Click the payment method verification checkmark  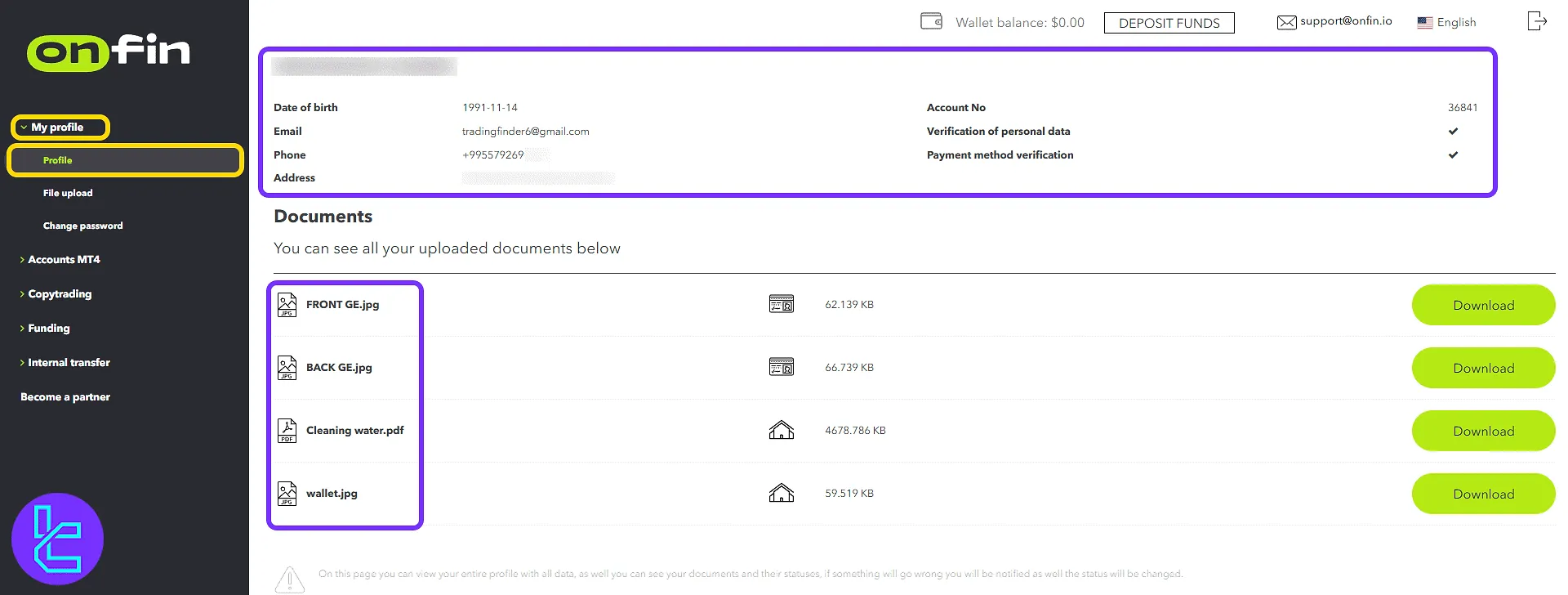click(x=1453, y=154)
